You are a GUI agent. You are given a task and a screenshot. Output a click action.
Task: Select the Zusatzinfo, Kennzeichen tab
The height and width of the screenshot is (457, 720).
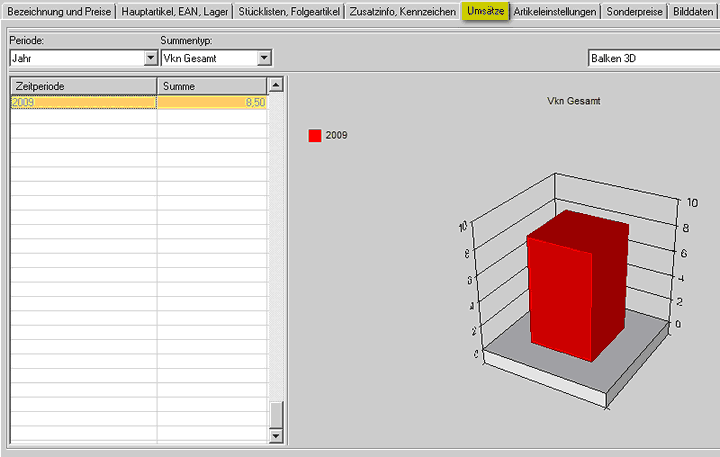pyautogui.click(x=403, y=11)
